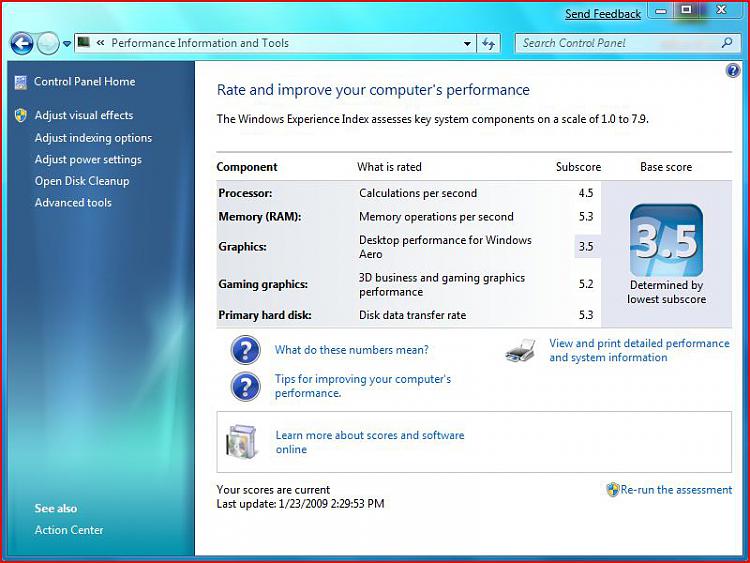Maximize the window
Screen dimensions: 750x563
[x=686, y=10]
